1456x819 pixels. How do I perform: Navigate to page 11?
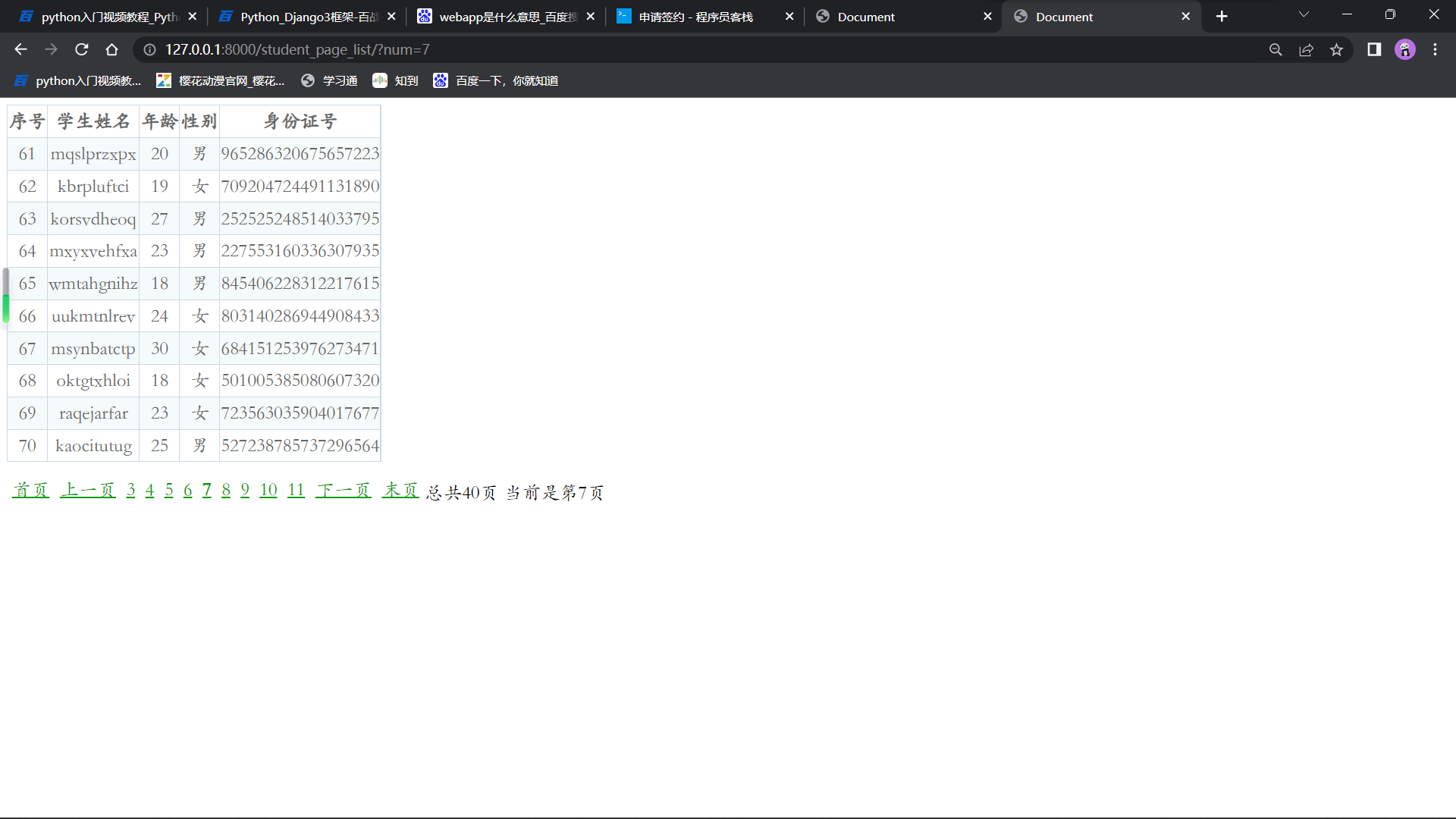pyautogui.click(x=296, y=490)
